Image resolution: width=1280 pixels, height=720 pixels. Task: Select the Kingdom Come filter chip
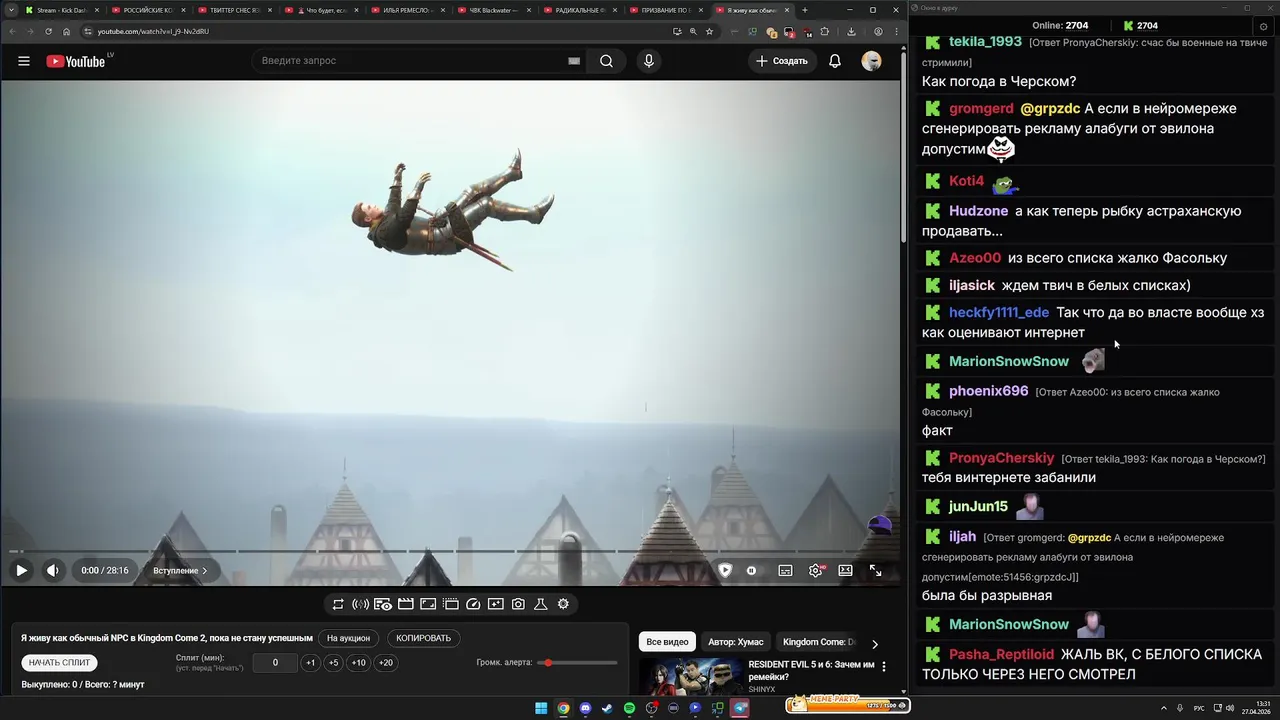[817, 642]
